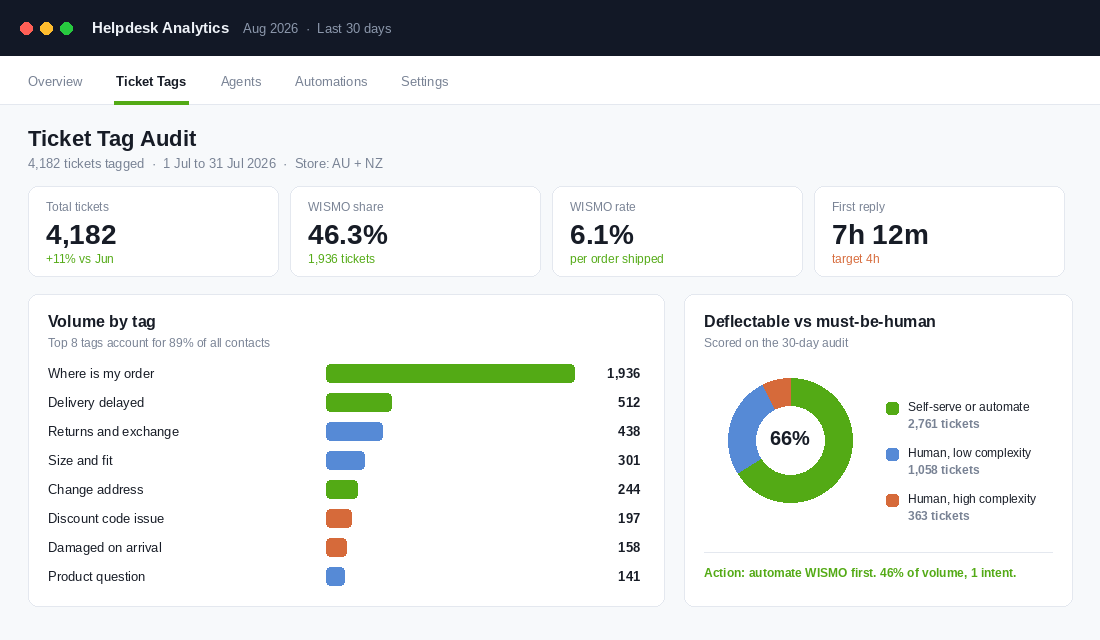Click the green maximize window button
Image resolution: width=1100 pixels, height=640 pixels.
click(67, 28)
